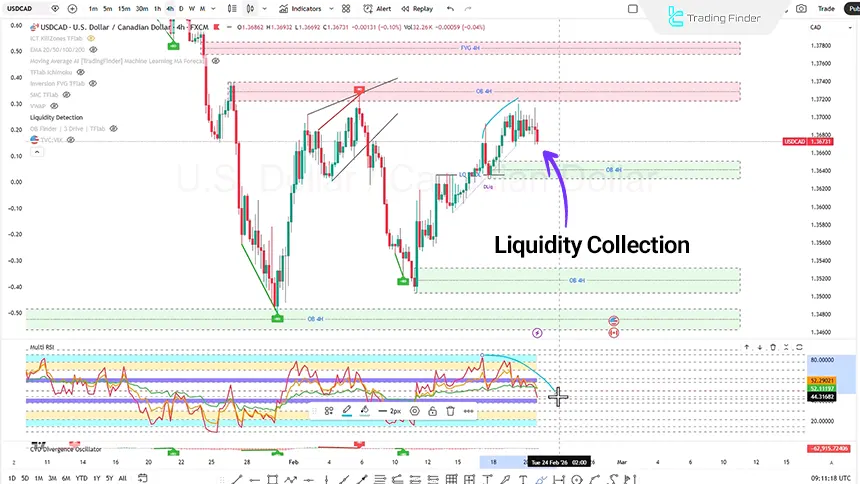Viewport: 860px width, 484px height.
Task: Create an Alert
Action: [x=377, y=9]
